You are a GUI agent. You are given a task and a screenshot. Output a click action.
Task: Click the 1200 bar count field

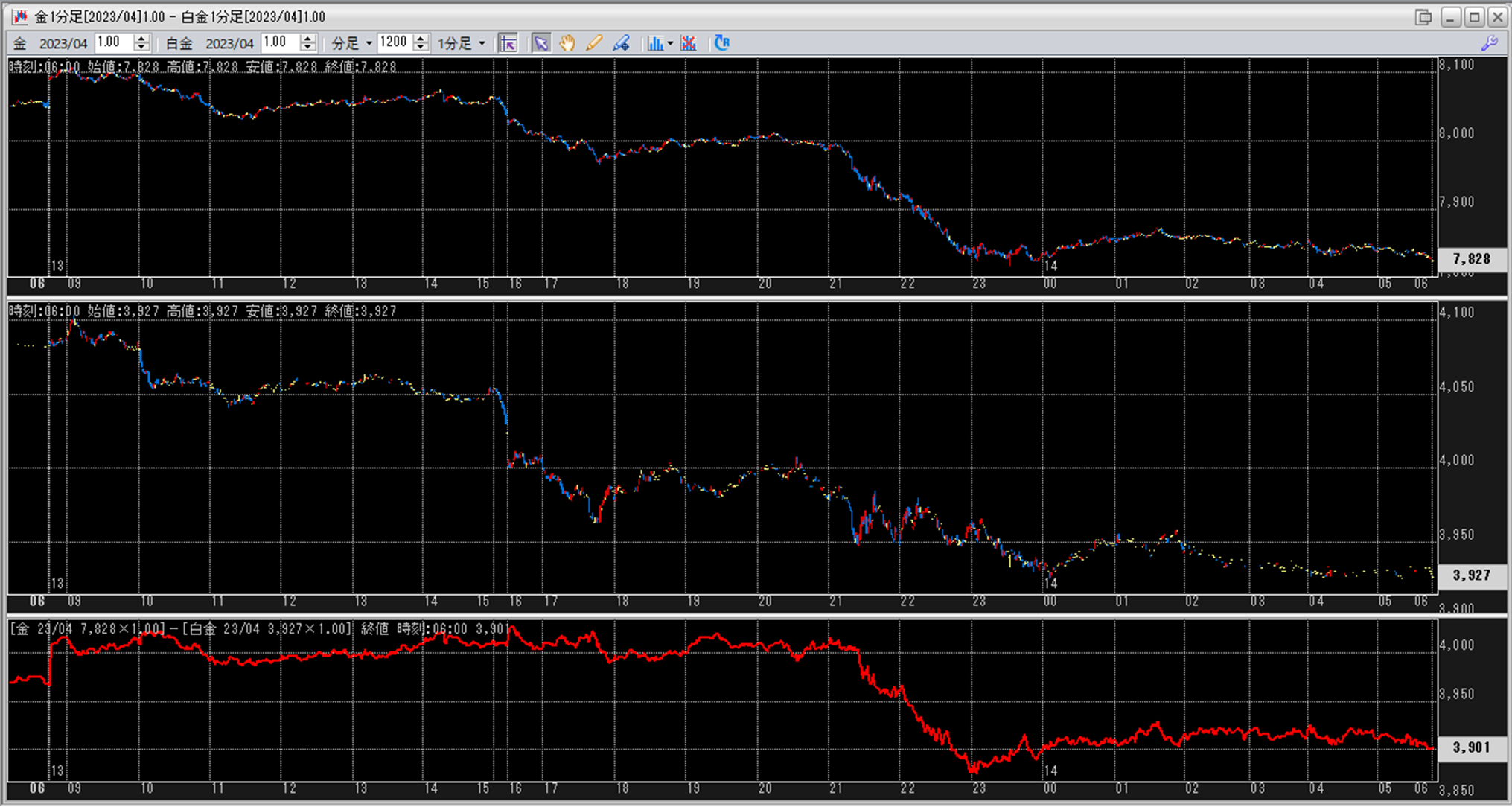click(x=394, y=42)
